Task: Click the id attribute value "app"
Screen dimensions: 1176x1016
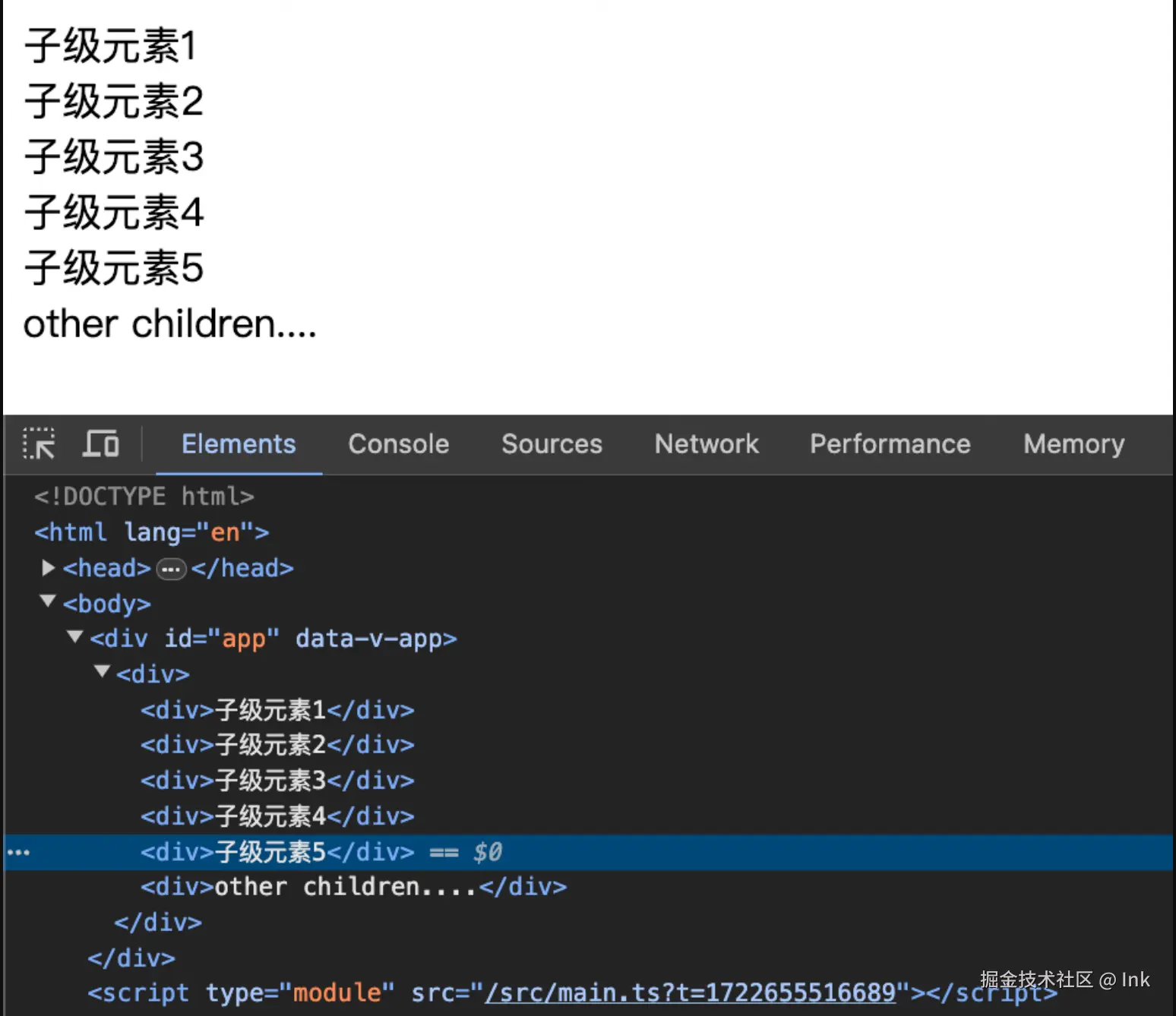Action: (243, 639)
